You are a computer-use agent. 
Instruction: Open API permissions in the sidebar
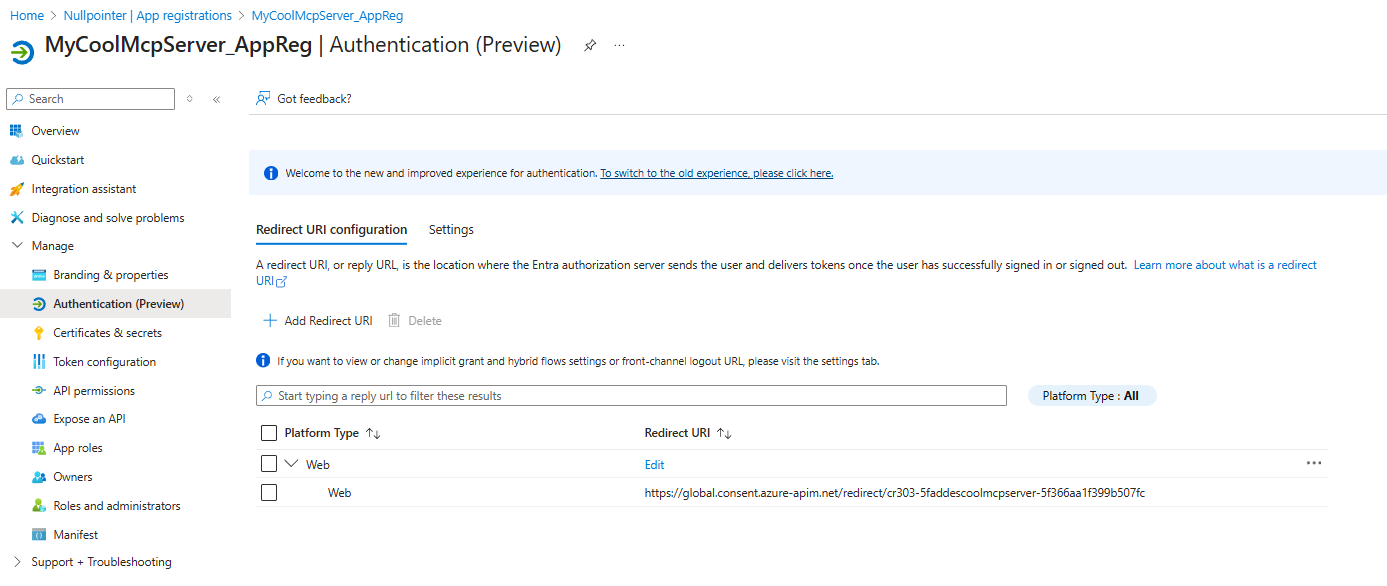tap(94, 391)
